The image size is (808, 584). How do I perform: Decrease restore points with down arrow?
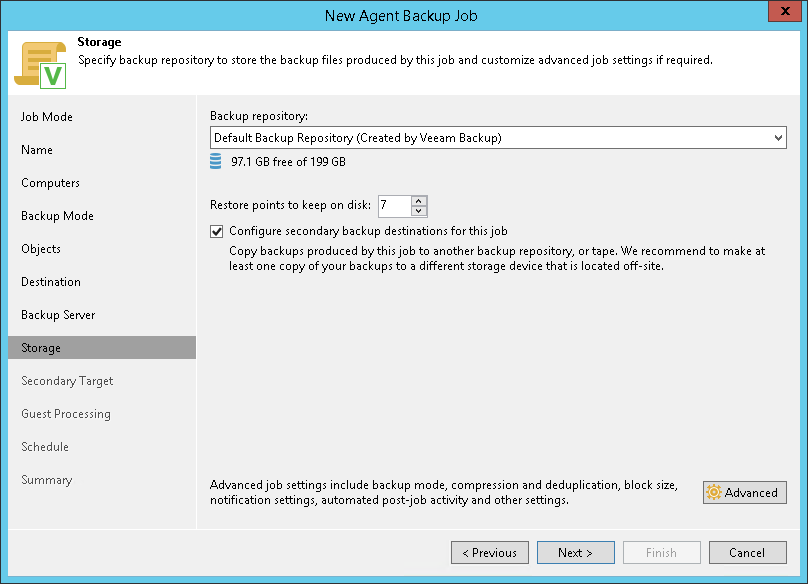[419, 211]
